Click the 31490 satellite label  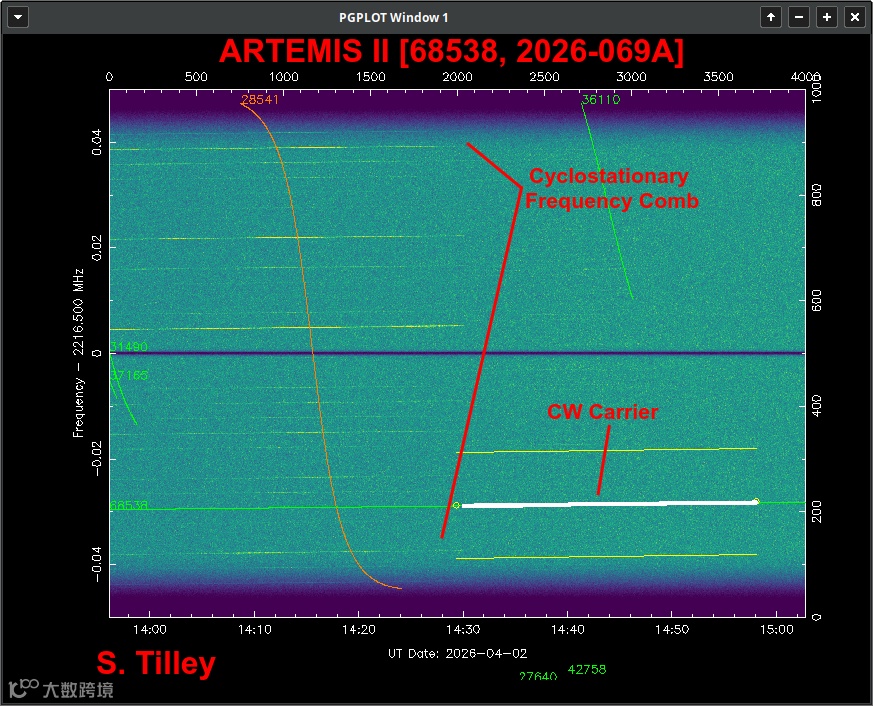point(129,347)
